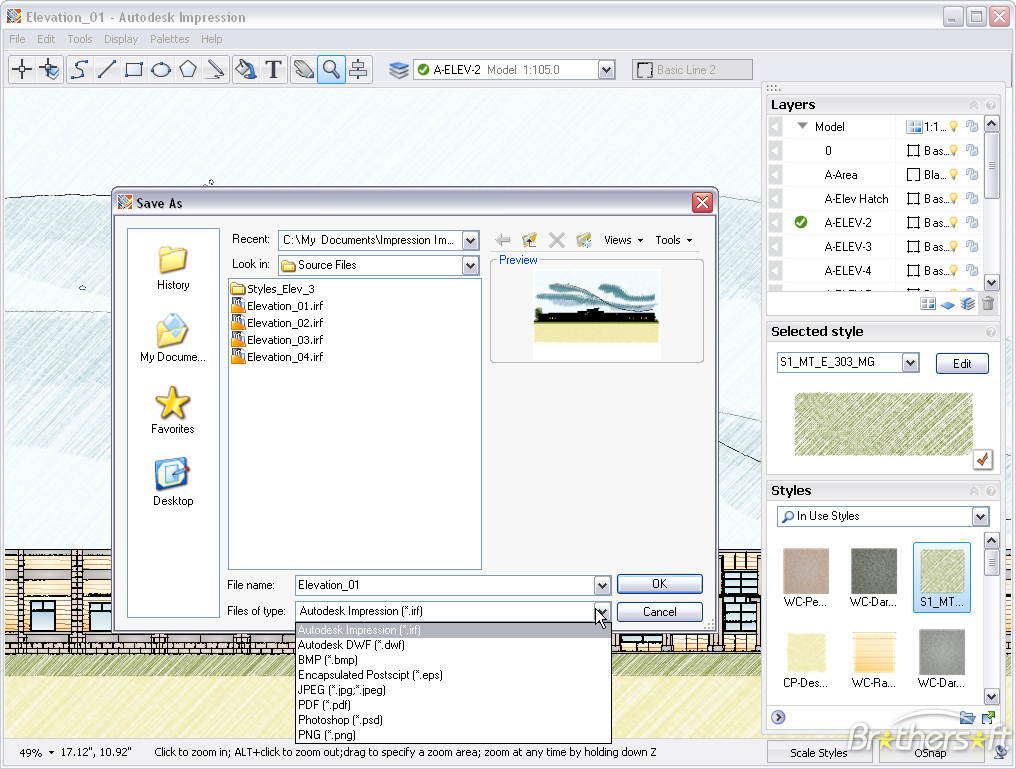Click the Cancel button in Save As

click(659, 611)
